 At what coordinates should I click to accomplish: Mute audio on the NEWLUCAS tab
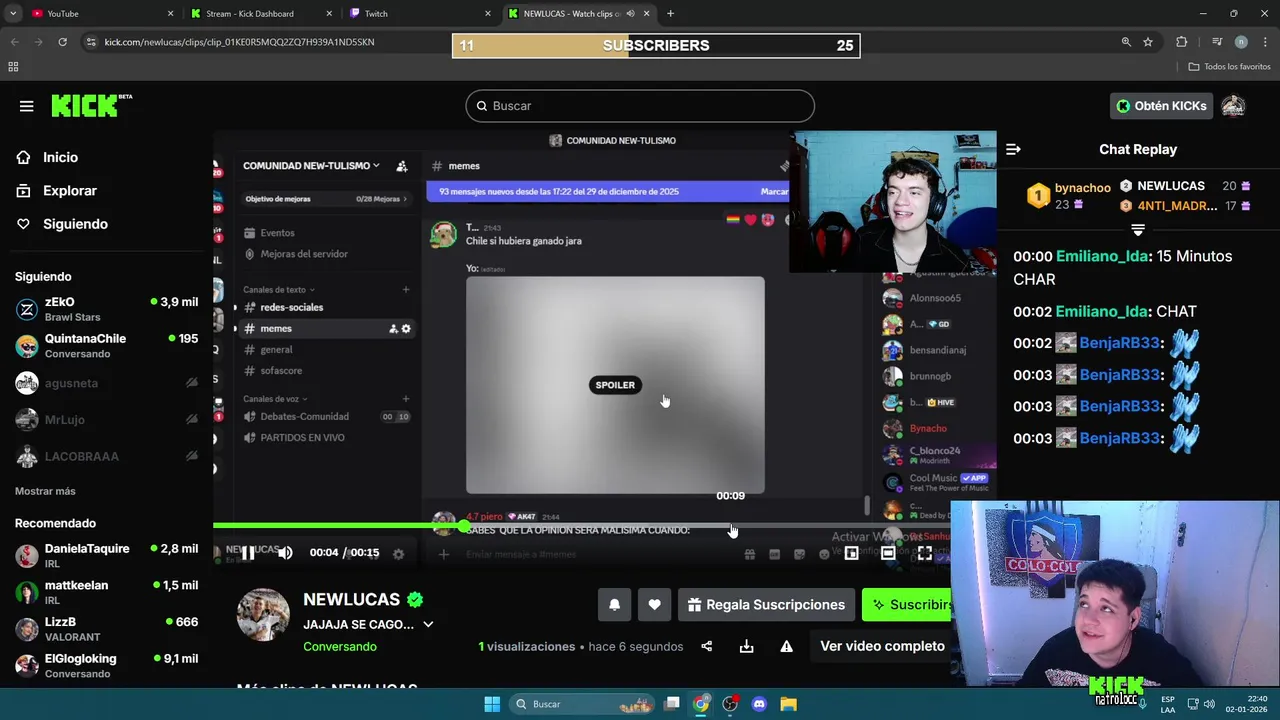(x=631, y=13)
